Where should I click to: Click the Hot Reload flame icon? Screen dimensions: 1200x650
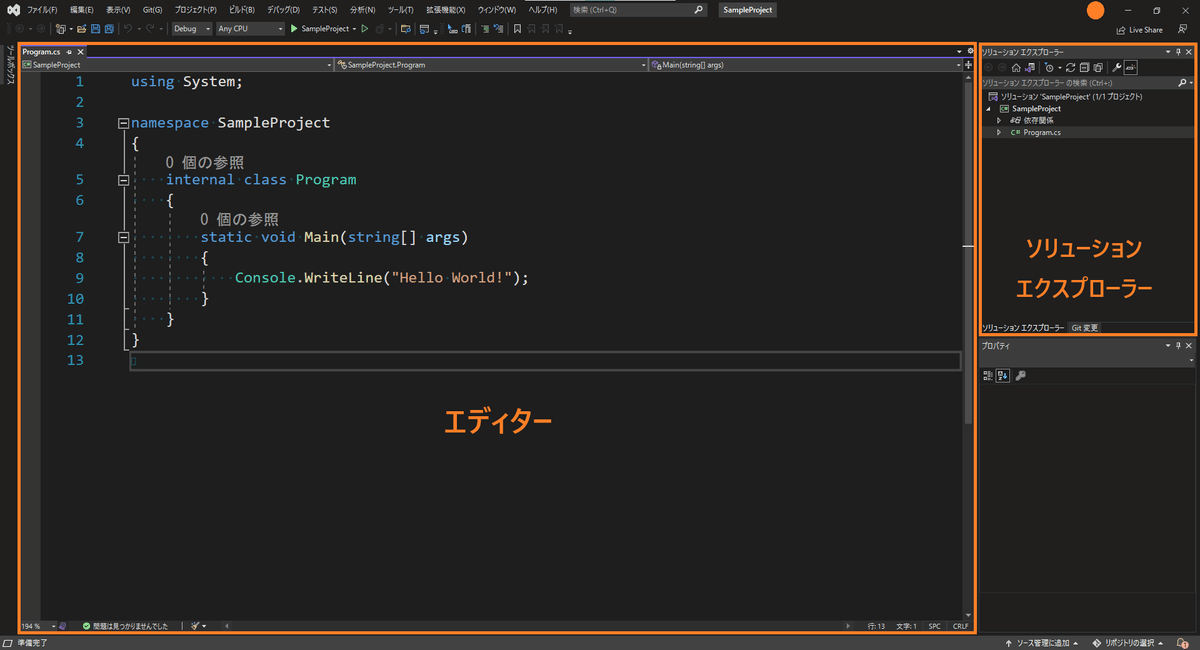(x=380, y=29)
